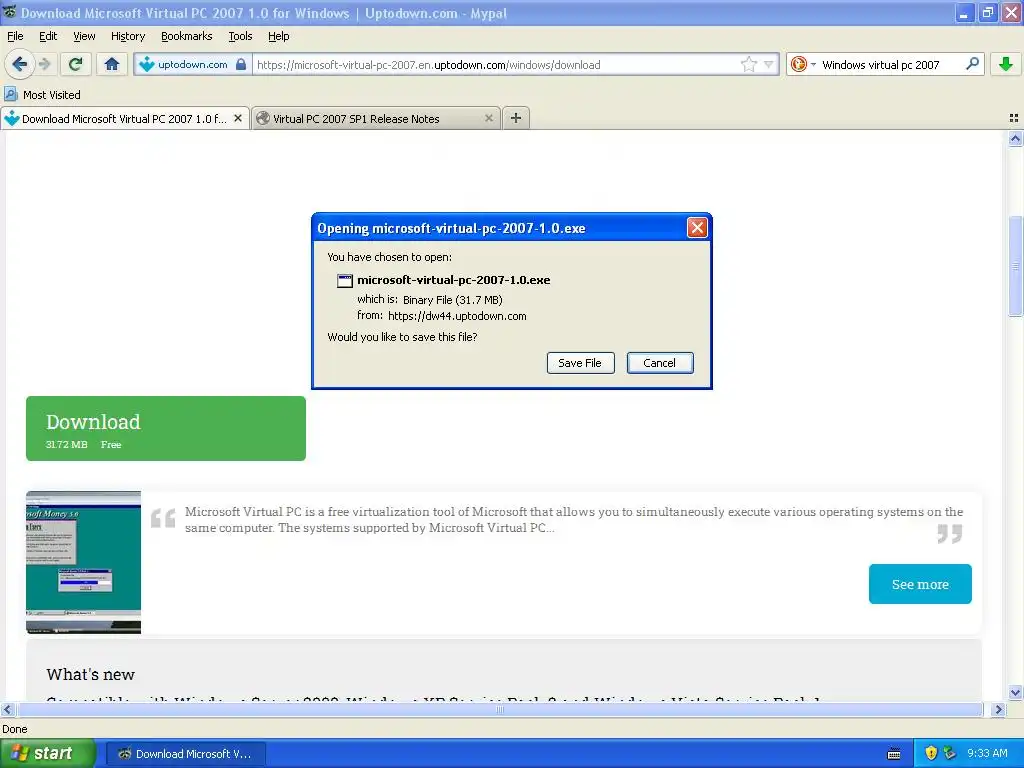This screenshot has width=1024, height=768.
Task: Go back with the browser back arrow
Action: (x=19, y=64)
